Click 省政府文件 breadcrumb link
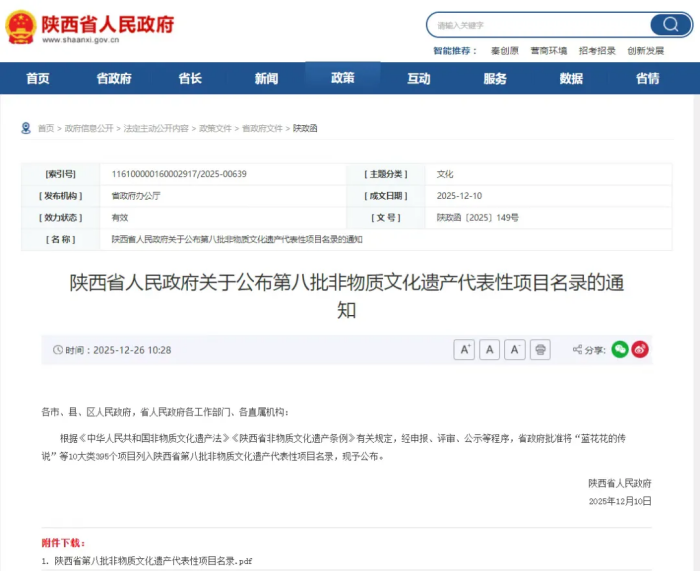700x571 pixels. tap(262, 129)
